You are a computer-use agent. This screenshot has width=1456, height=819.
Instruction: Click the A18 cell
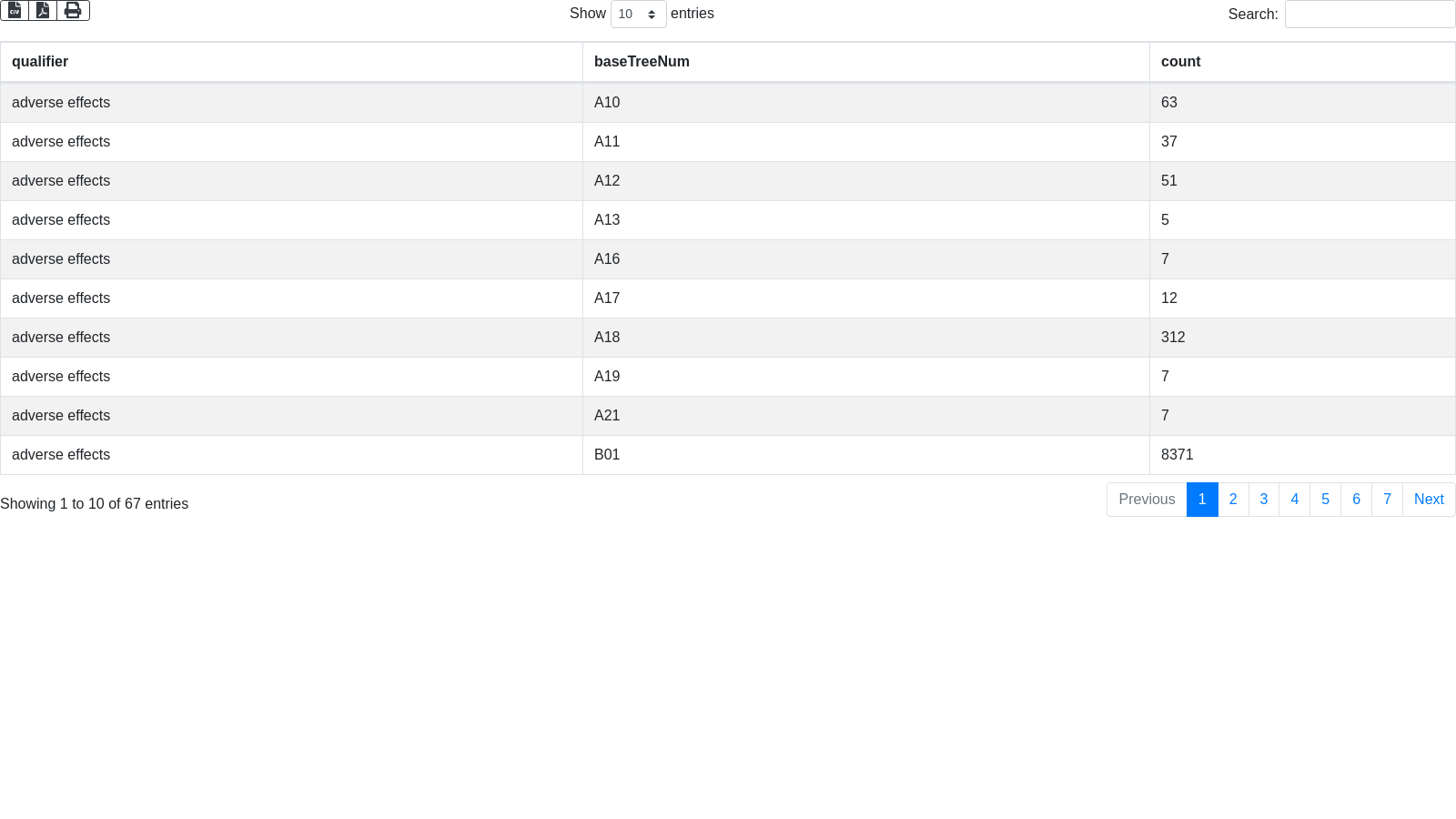607,338
